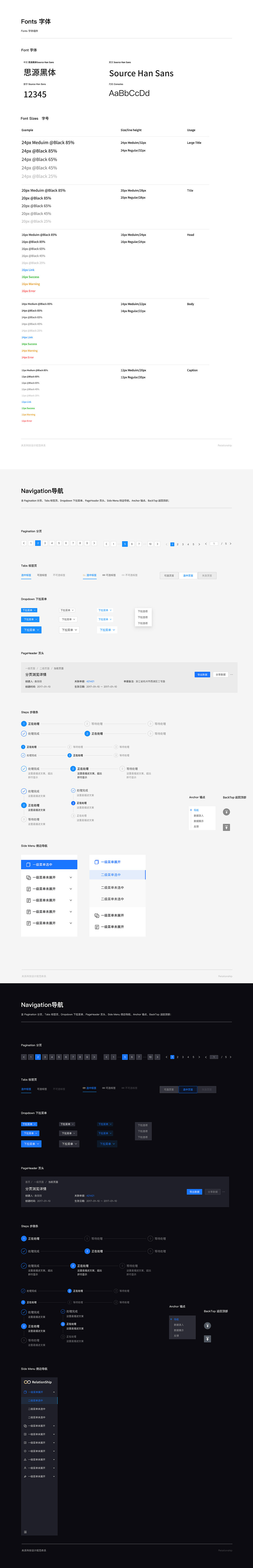Screen dimensions: 253x1568
Task: Open largest blue 下拉菜单 dropdown in dark section
Action: pos(31,1144)
